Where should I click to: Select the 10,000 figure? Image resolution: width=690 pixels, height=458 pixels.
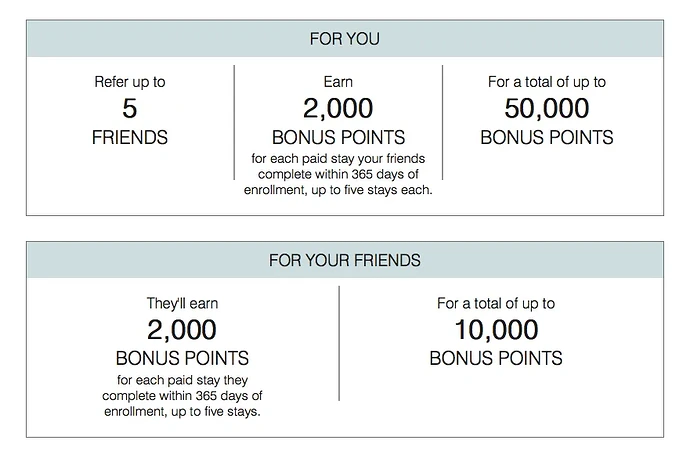point(496,329)
